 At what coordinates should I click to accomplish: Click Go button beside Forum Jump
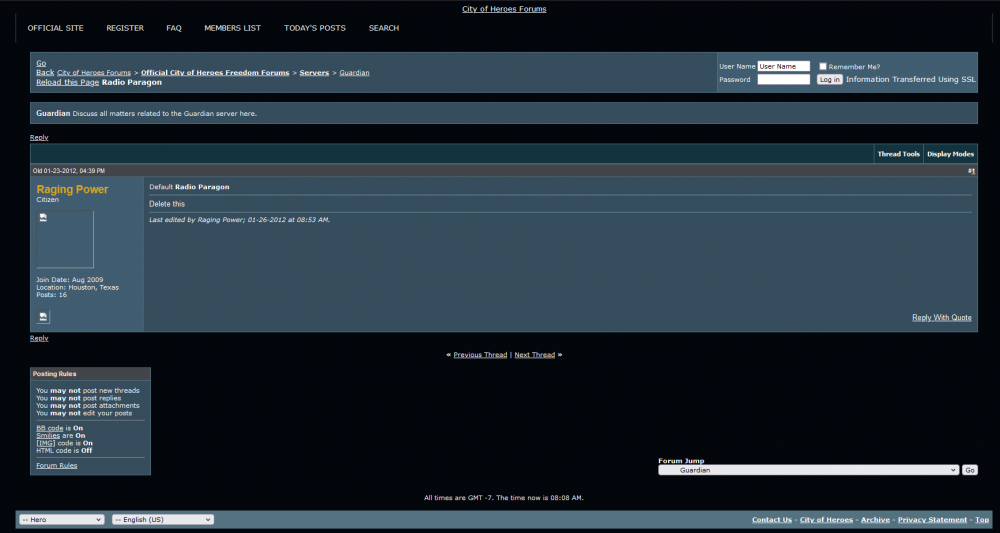click(x=969, y=470)
